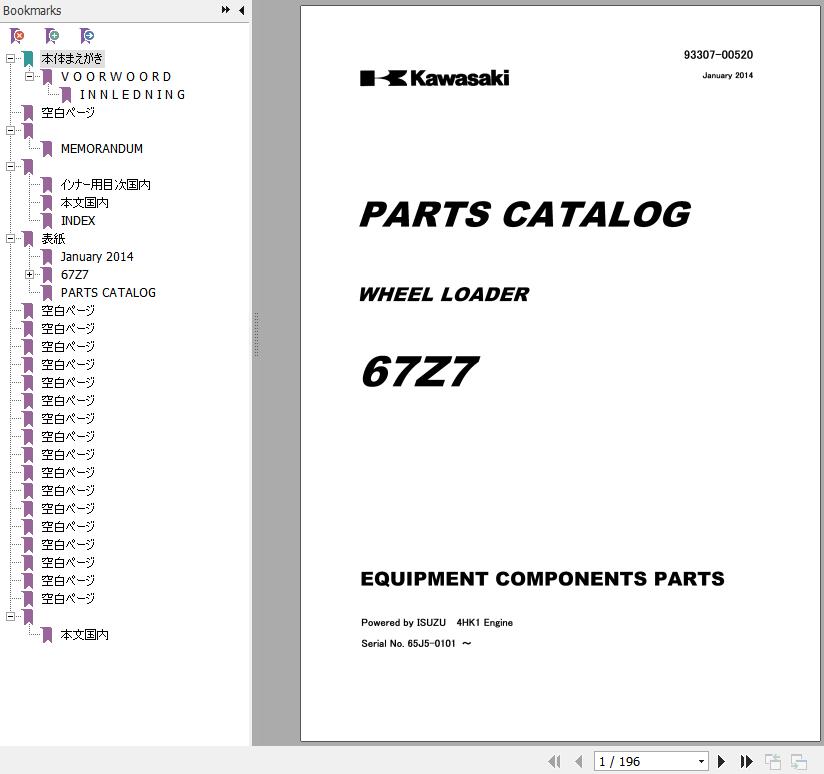Collapse the untitled bookmark containing MEMORANDUM
The height and width of the screenshot is (774, 824).
11,130
